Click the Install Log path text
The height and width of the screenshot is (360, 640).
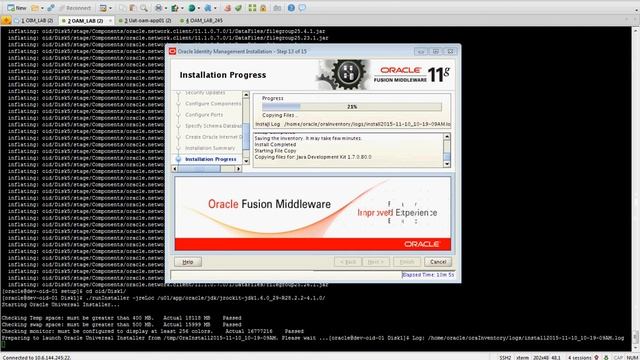click(353, 124)
